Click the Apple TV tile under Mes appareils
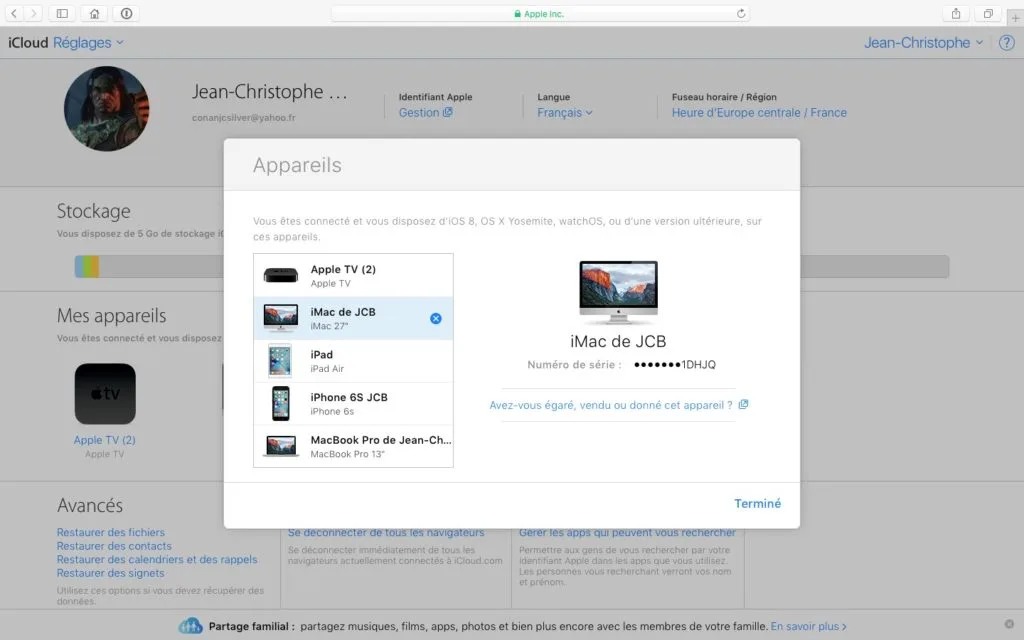Viewport: 1024px width, 640px height. point(105,394)
